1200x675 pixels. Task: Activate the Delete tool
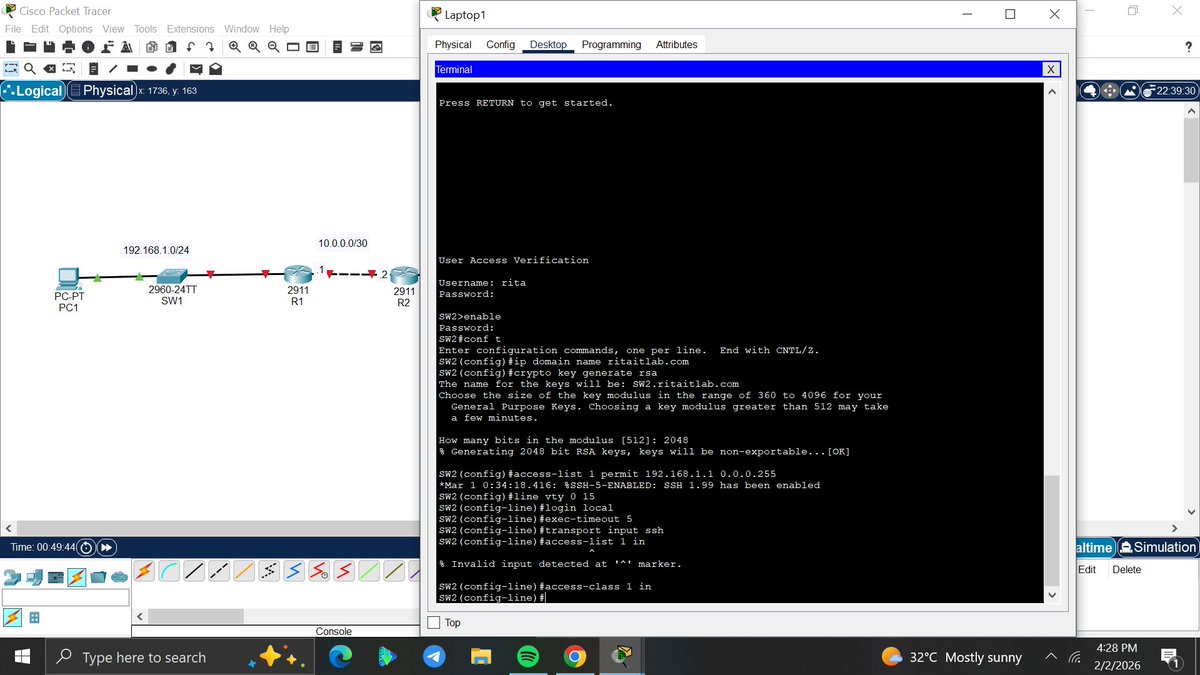[x=50, y=68]
